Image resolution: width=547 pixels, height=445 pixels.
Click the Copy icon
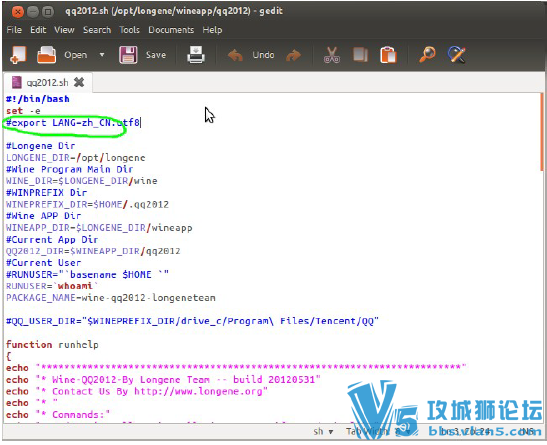(x=360, y=55)
